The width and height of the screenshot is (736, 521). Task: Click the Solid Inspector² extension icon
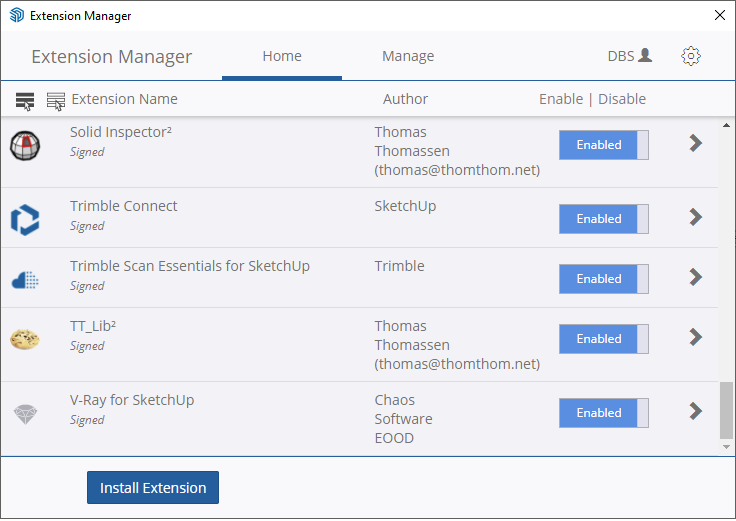(25, 146)
